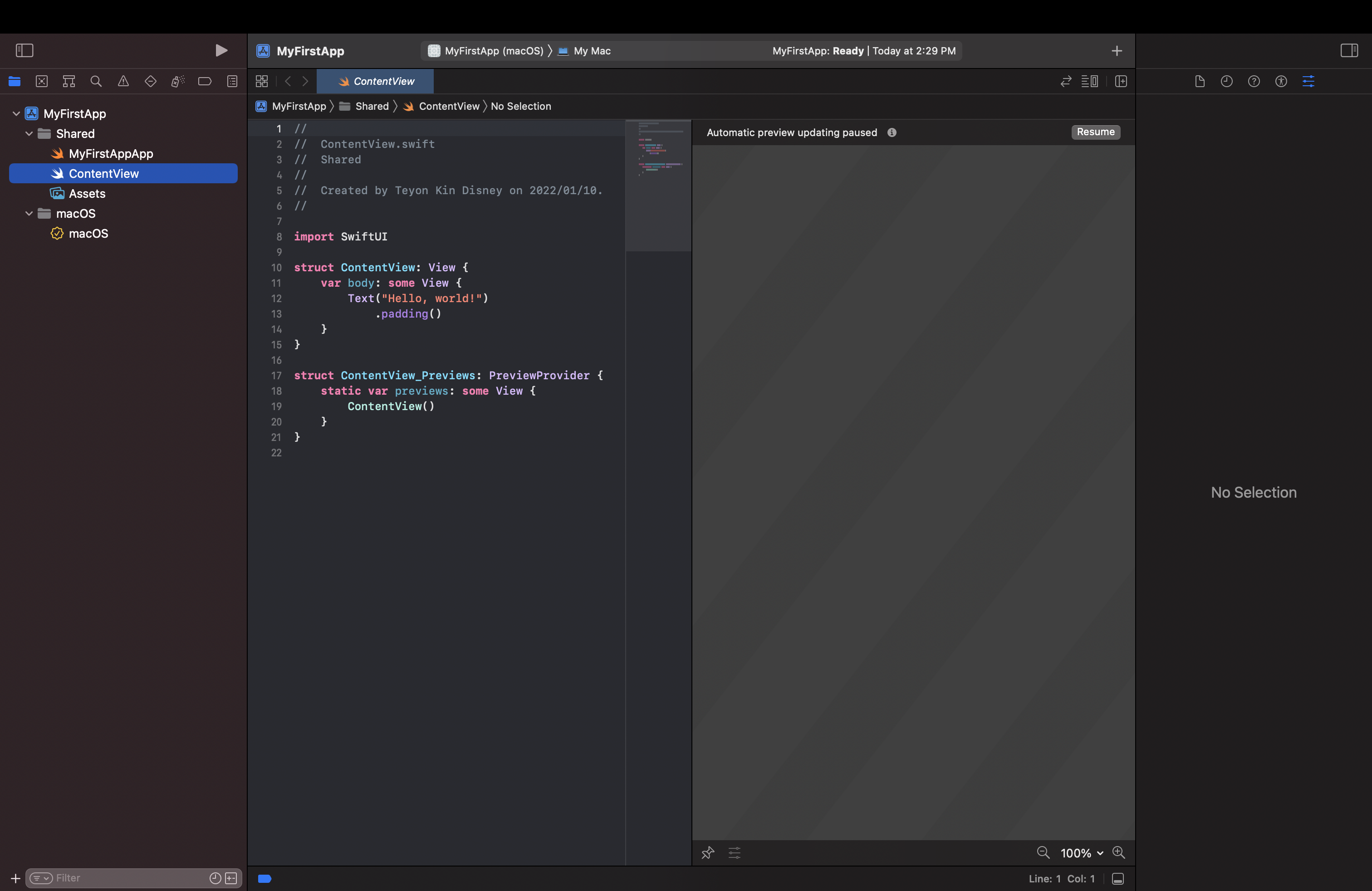1372x891 pixels.
Task: Resume the paused preview
Action: [x=1095, y=132]
